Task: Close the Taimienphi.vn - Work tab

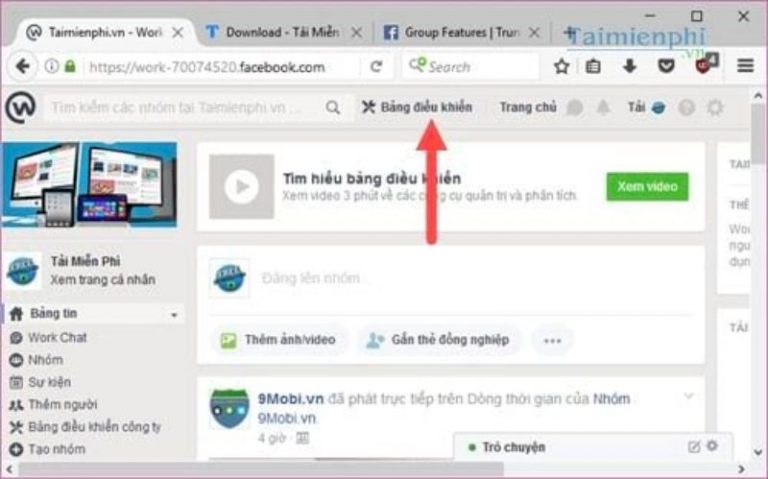Action: 178,33
